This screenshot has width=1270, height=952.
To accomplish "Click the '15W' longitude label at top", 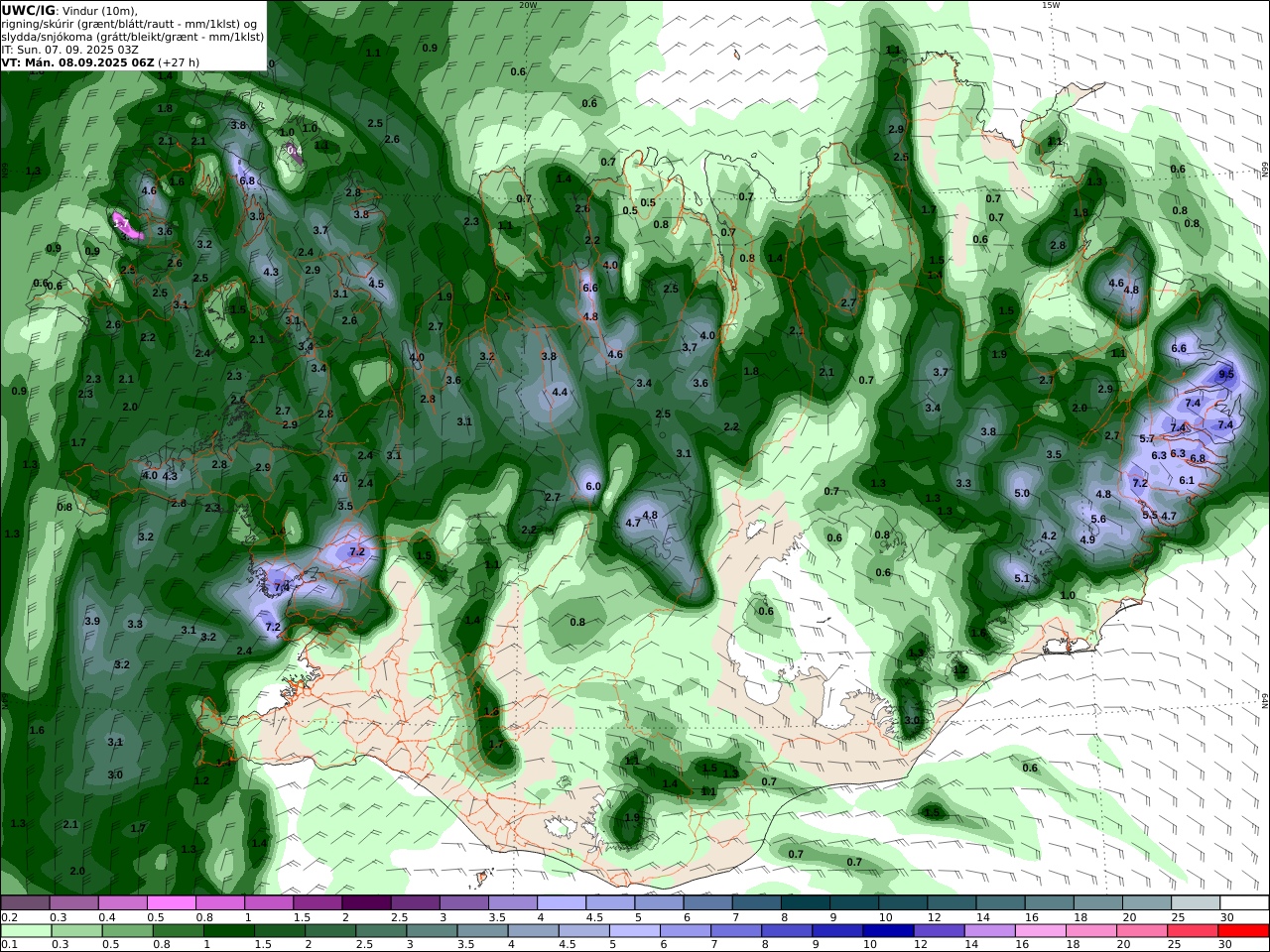I will click(x=1051, y=5).
